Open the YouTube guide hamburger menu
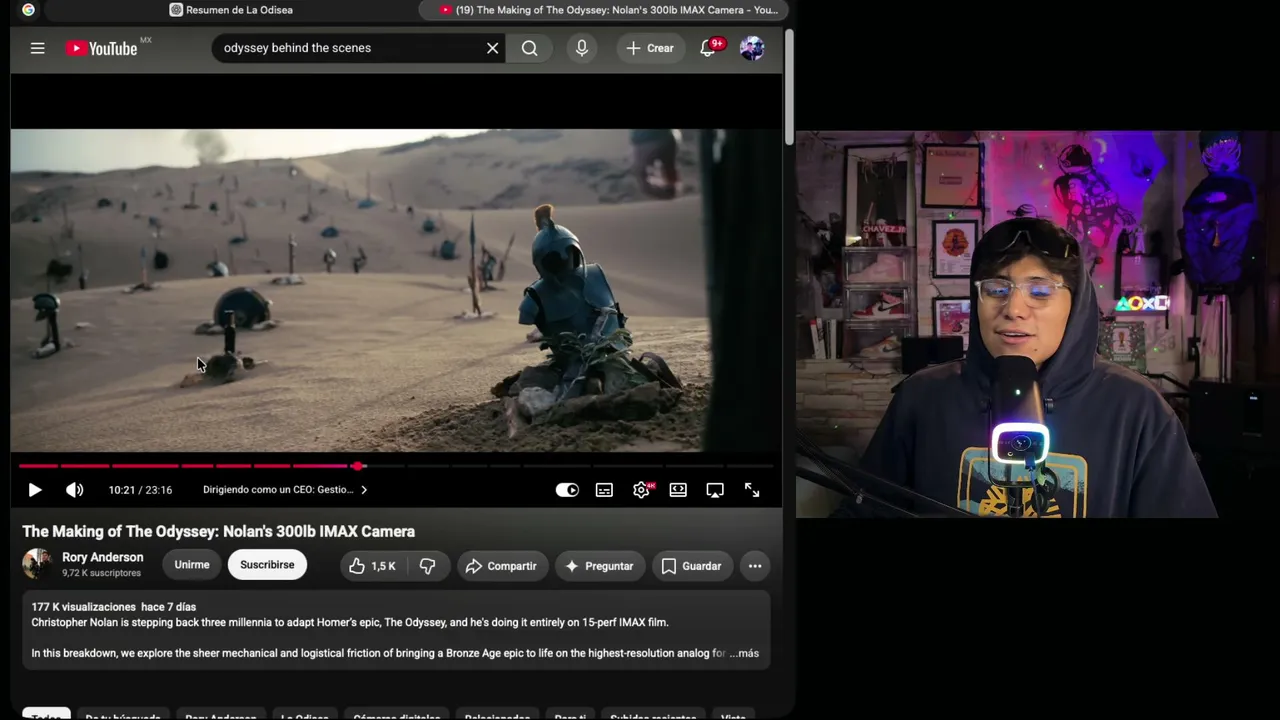This screenshot has width=1280, height=720. click(x=37, y=48)
